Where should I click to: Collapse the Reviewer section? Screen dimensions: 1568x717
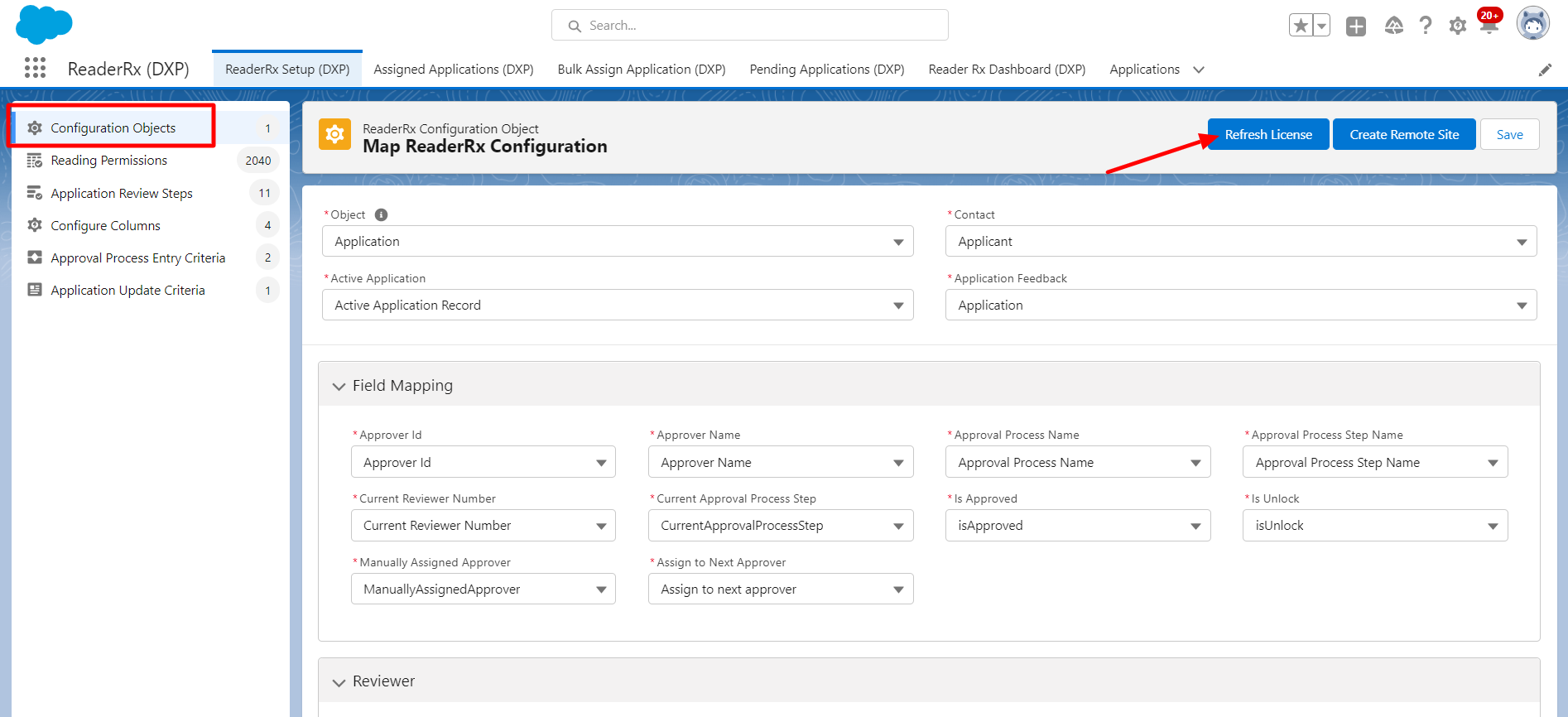point(339,682)
